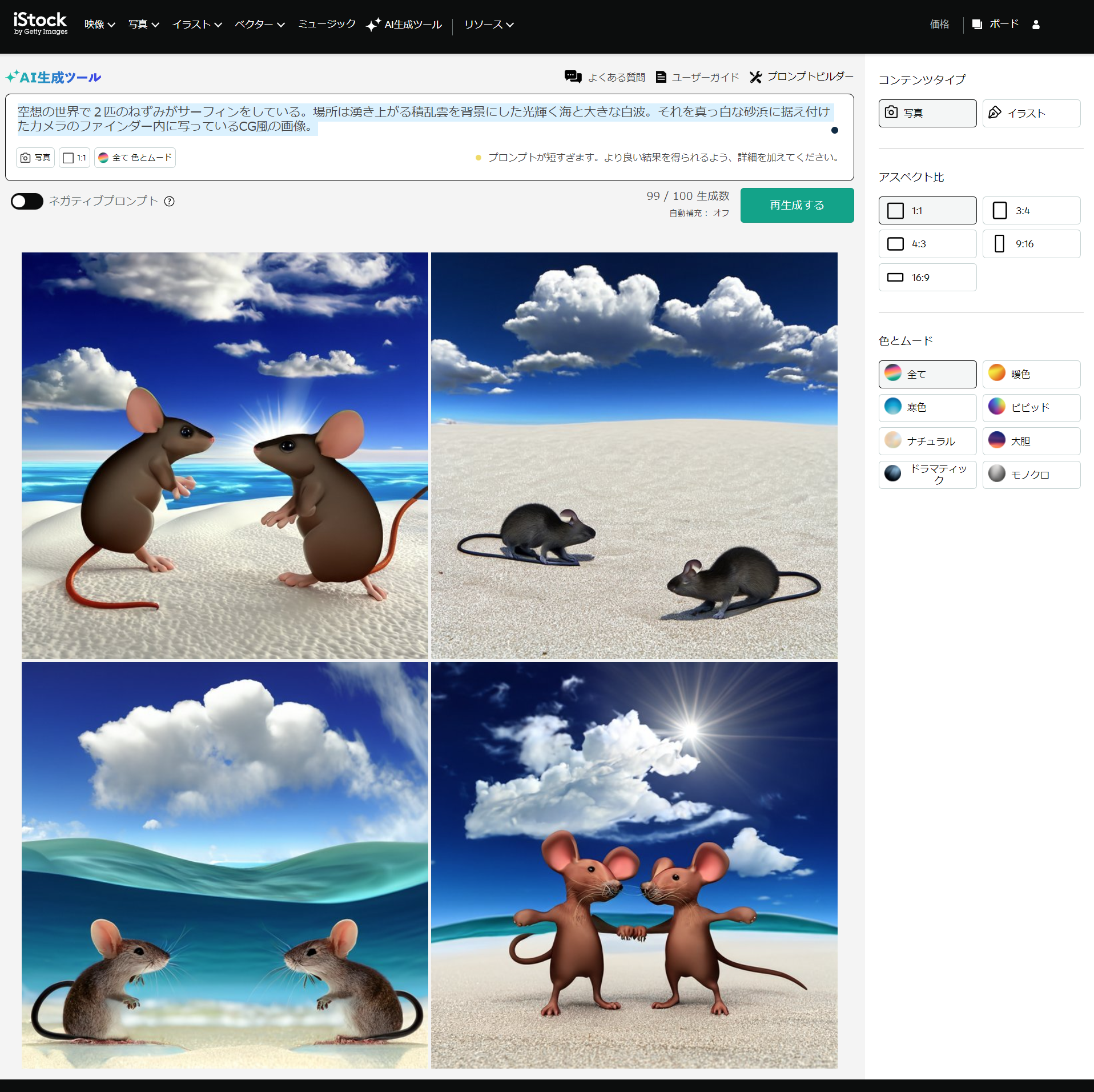Open the iStock home logo
The width and height of the screenshot is (1094, 1092).
[40, 24]
